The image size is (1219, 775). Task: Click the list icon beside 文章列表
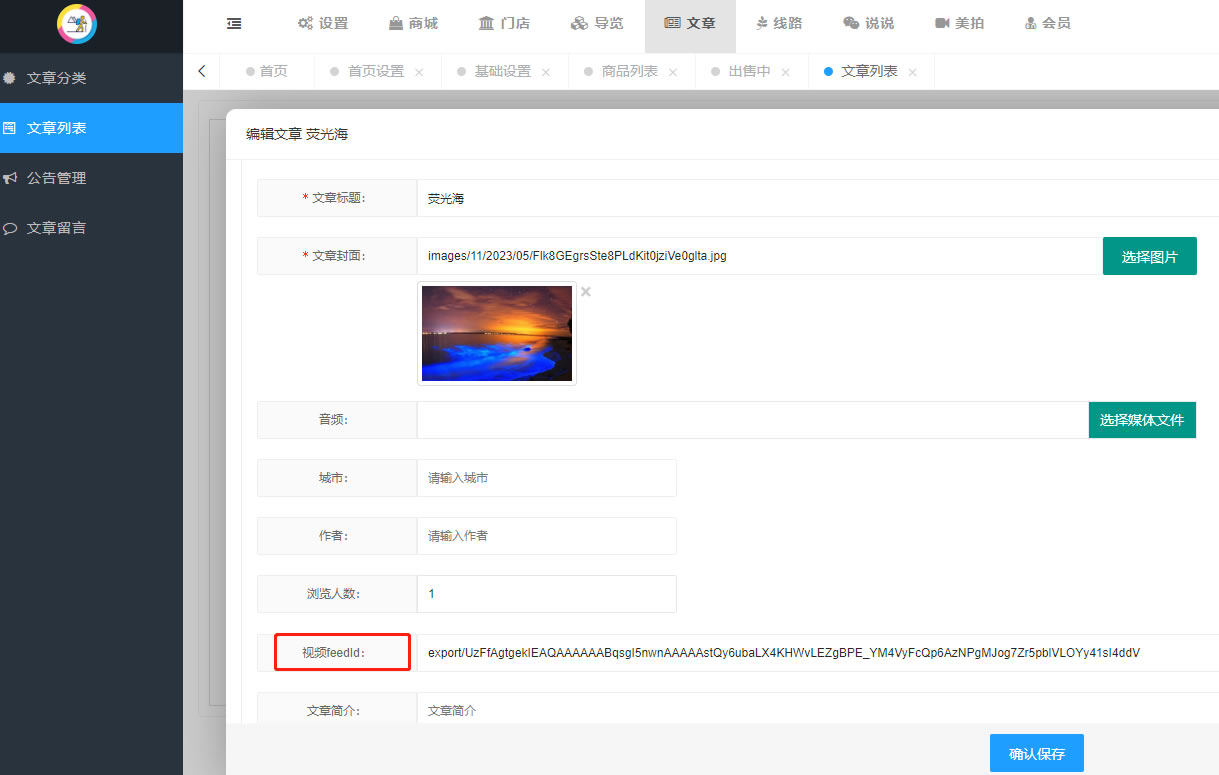pos(9,128)
